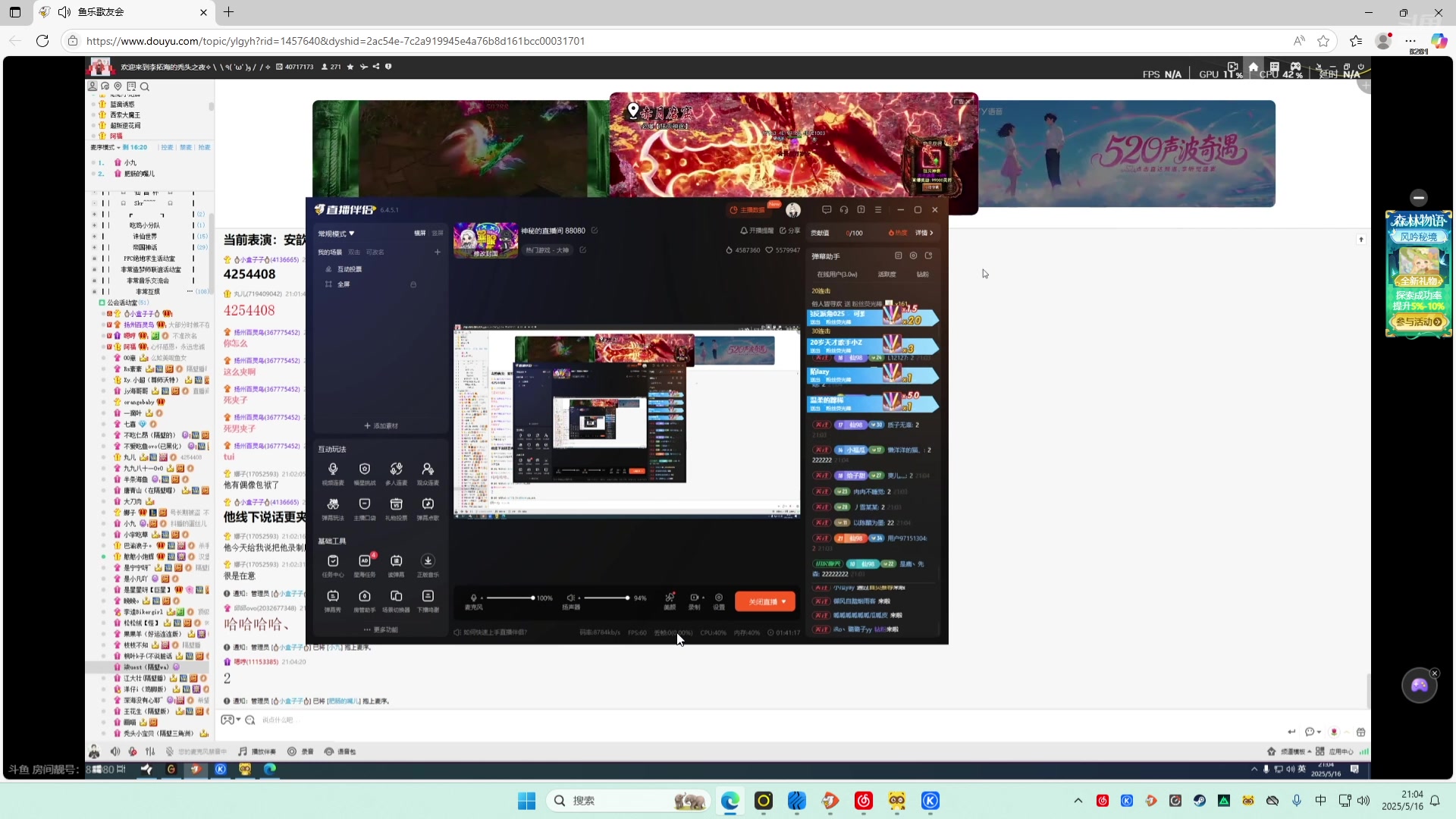Open 正版音乐 licensed music icon
This screenshot has height=819, width=1456.
coord(428,561)
